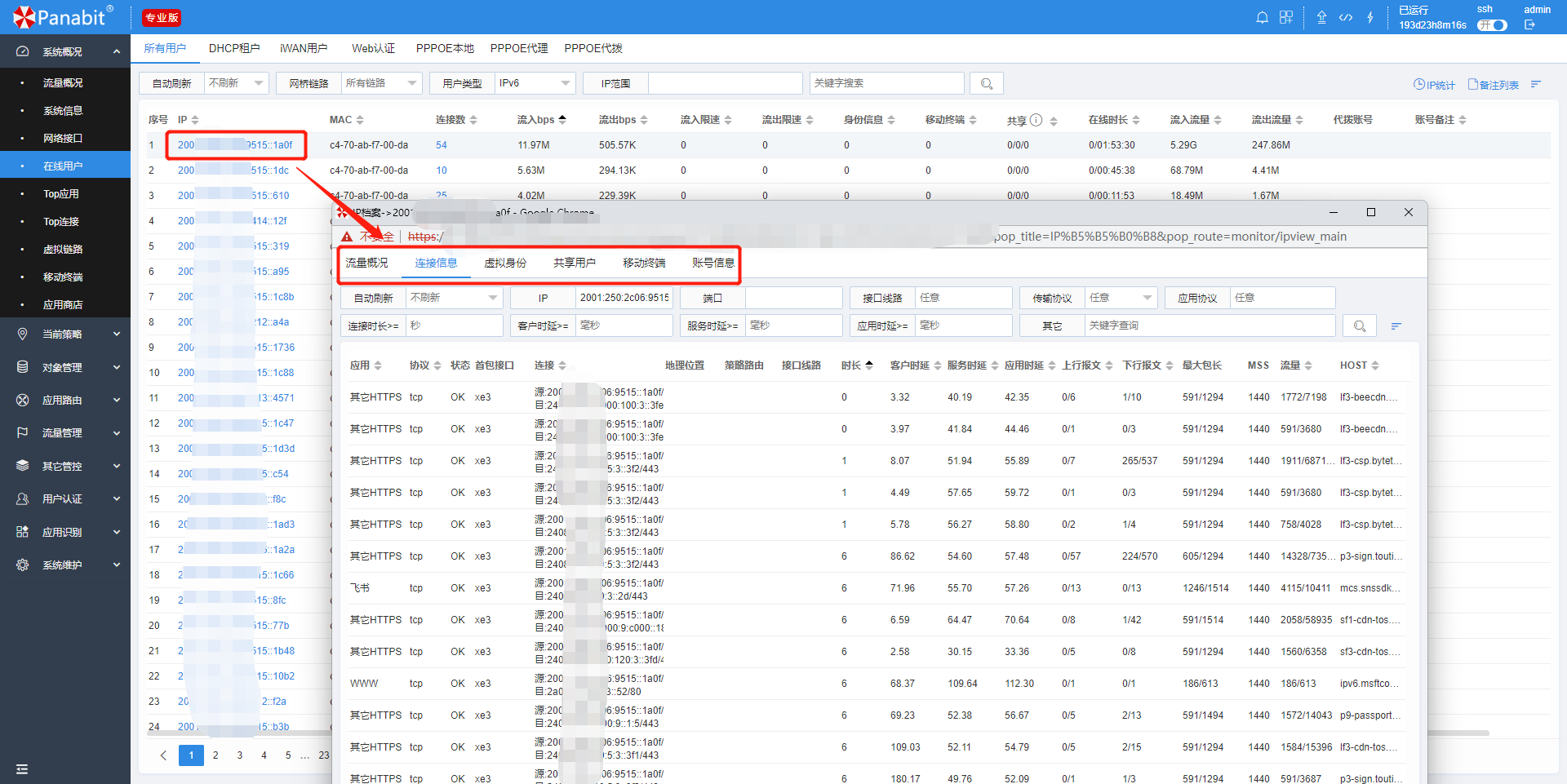Open popup 自动刷新 不刷新 dropdown

tap(455, 298)
